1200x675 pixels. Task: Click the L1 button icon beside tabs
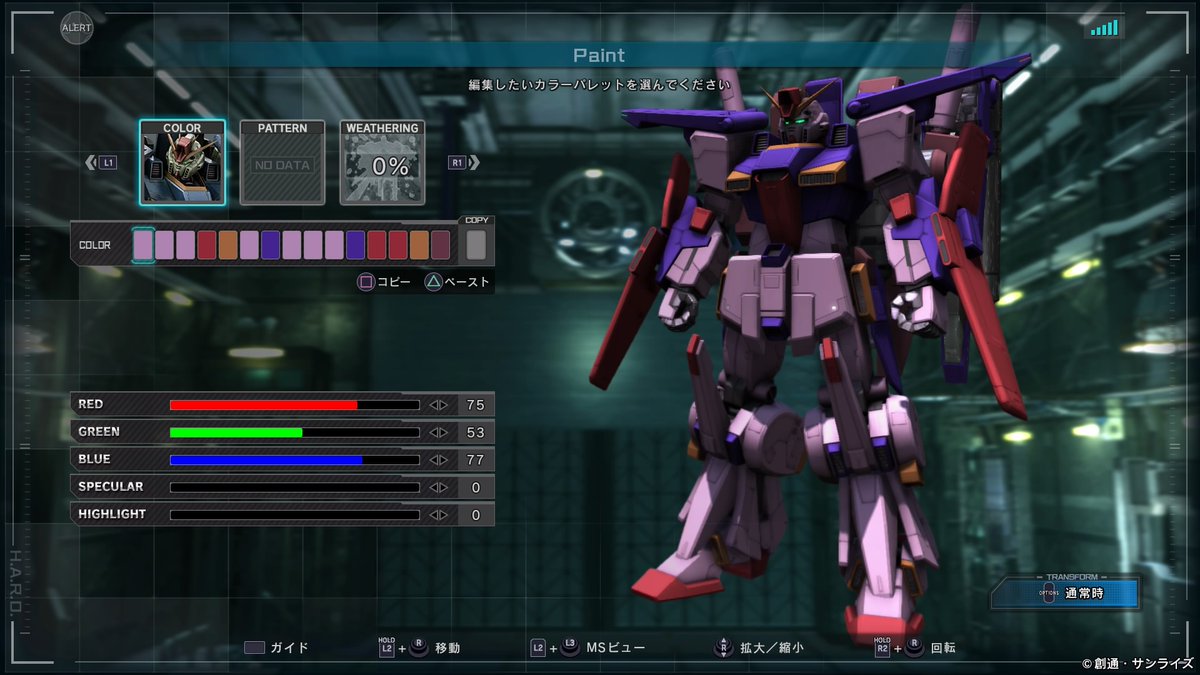[x=109, y=162]
